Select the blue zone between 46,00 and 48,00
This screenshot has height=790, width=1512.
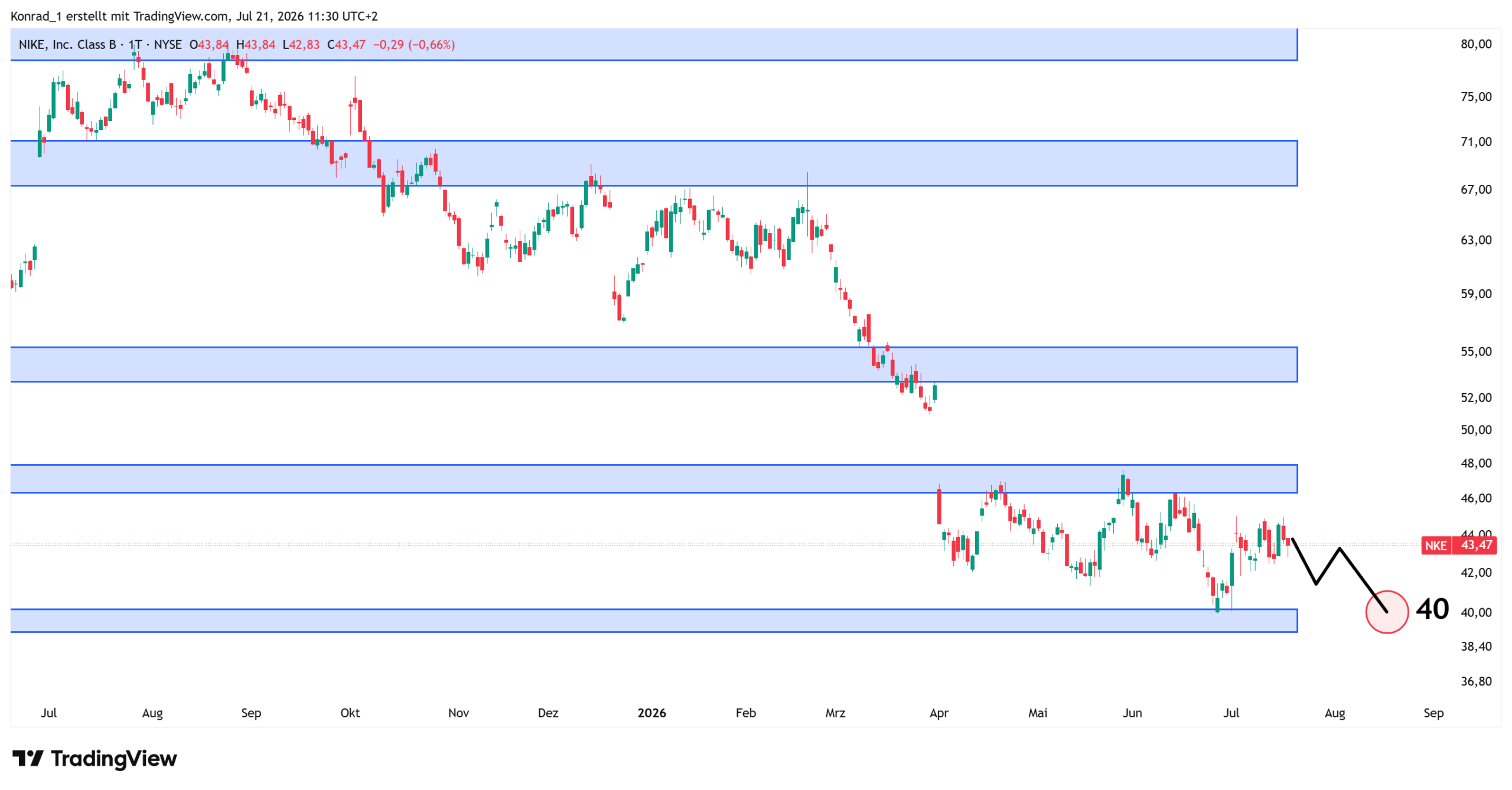[x=654, y=479]
